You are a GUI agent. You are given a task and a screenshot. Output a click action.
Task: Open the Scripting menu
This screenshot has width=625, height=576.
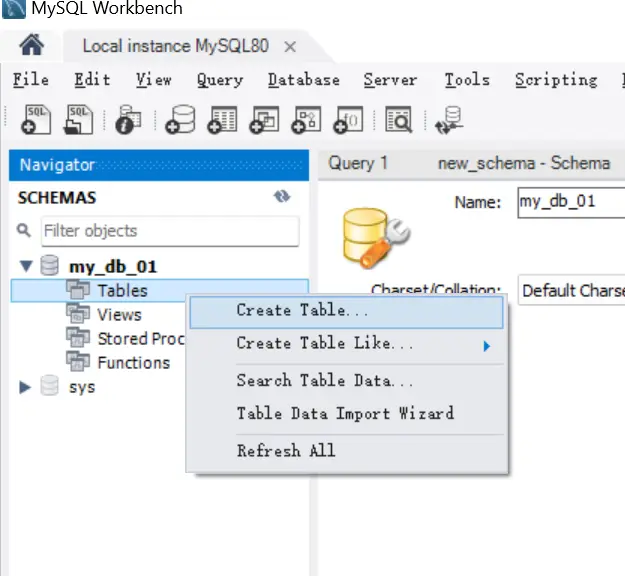point(556,80)
